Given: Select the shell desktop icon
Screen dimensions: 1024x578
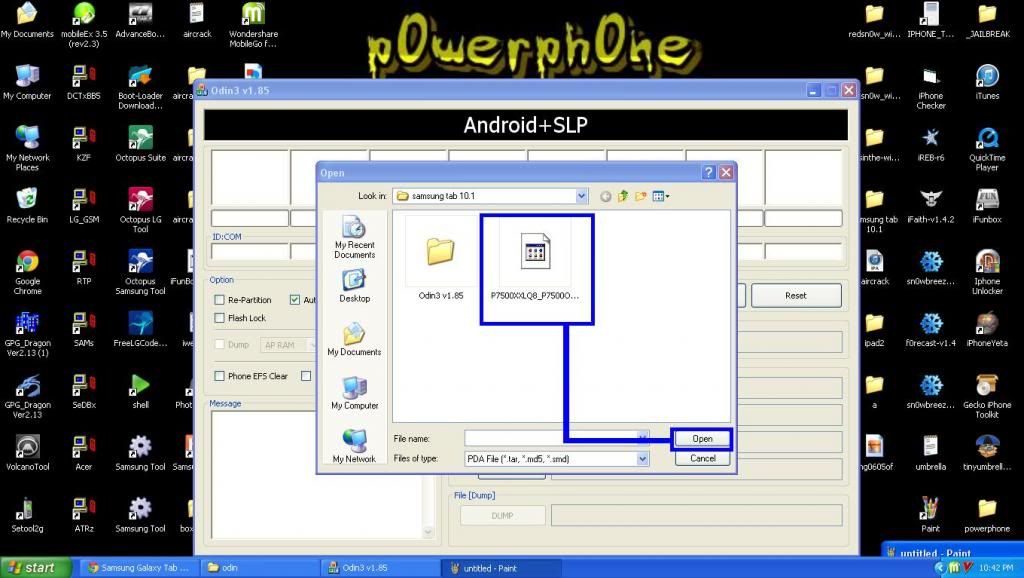Looking at the screenshot, I should 140,391.
